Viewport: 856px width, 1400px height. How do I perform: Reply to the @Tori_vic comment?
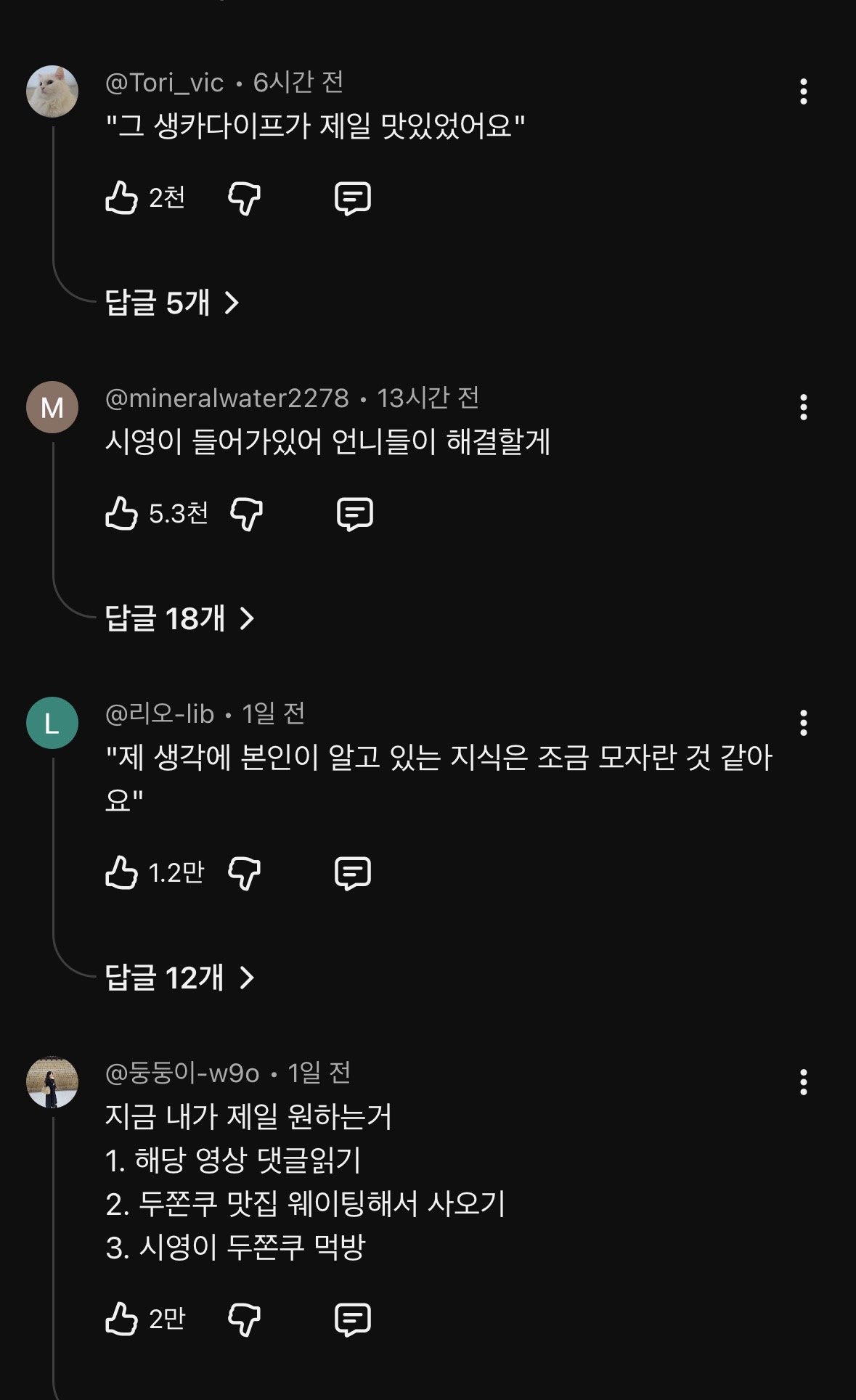pyautogui.click(x=353, y=197)
